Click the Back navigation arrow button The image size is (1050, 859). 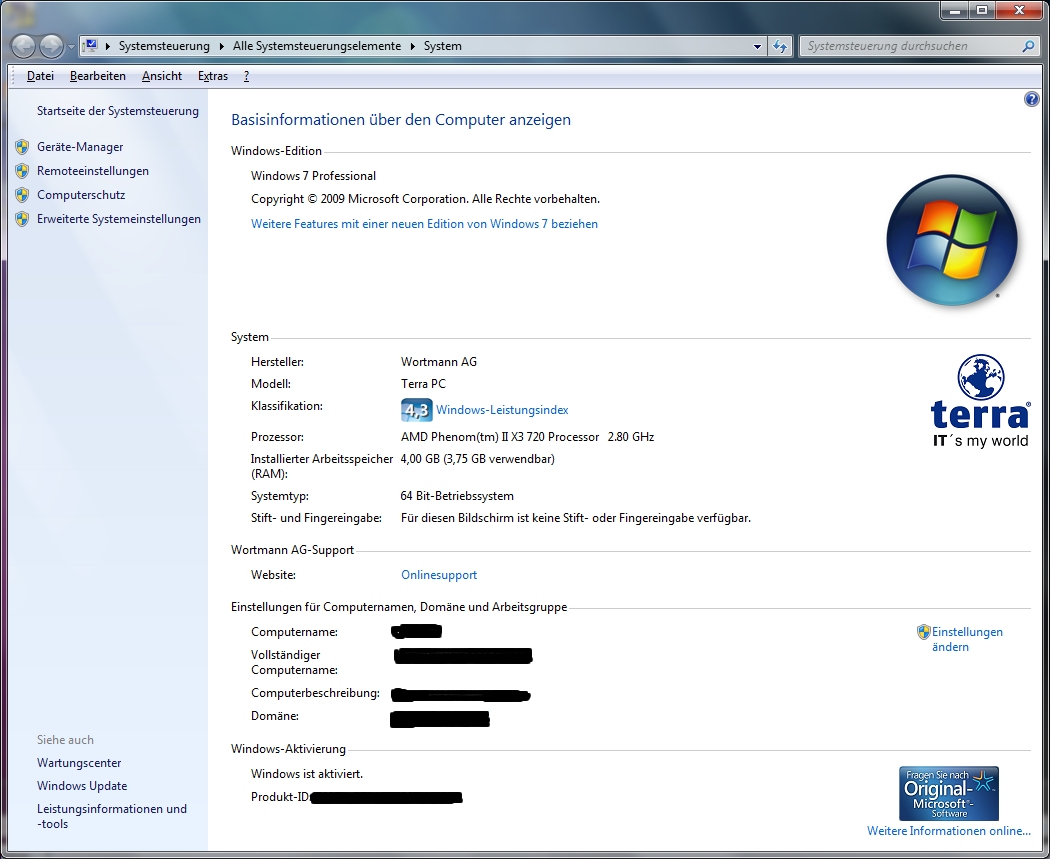(23, 46)
